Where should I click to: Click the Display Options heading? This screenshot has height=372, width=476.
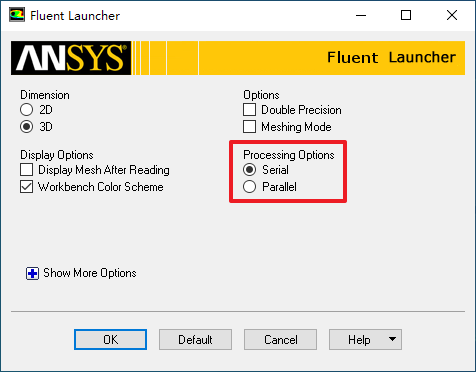coord(57,155)
